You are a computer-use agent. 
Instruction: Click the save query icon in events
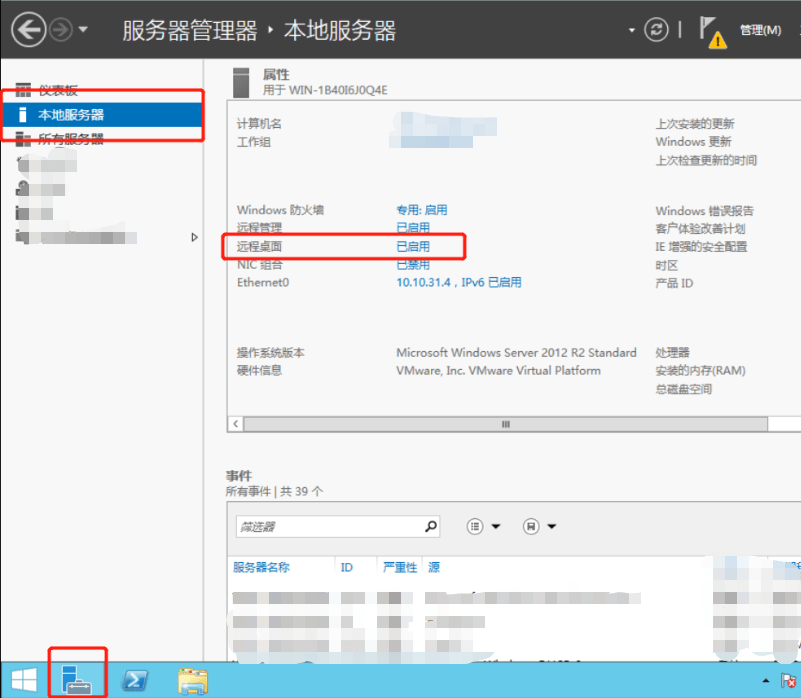(531, 526)
